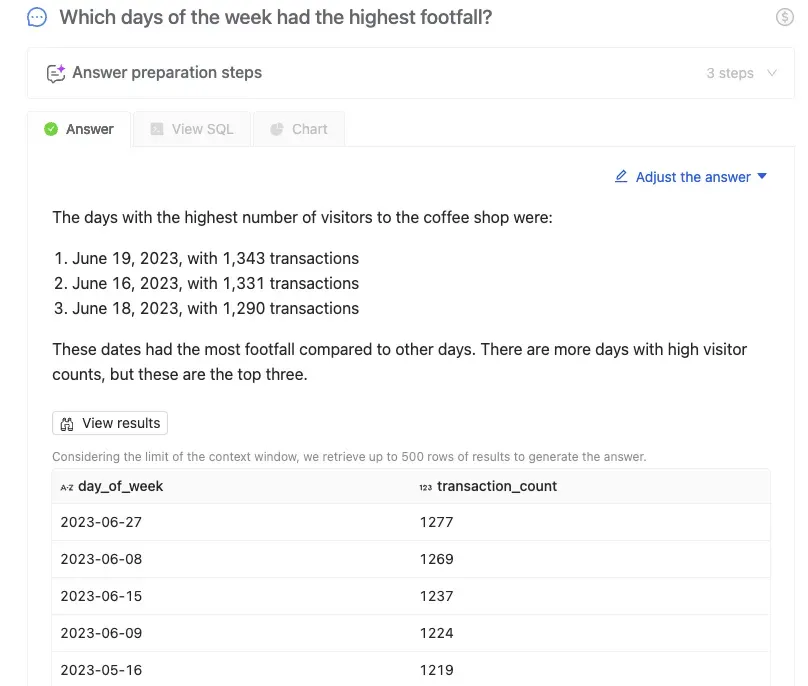The width and height of the screenshot is (808, 686).
Task: Click the transaction_count column header
Action: coord(497,486)
